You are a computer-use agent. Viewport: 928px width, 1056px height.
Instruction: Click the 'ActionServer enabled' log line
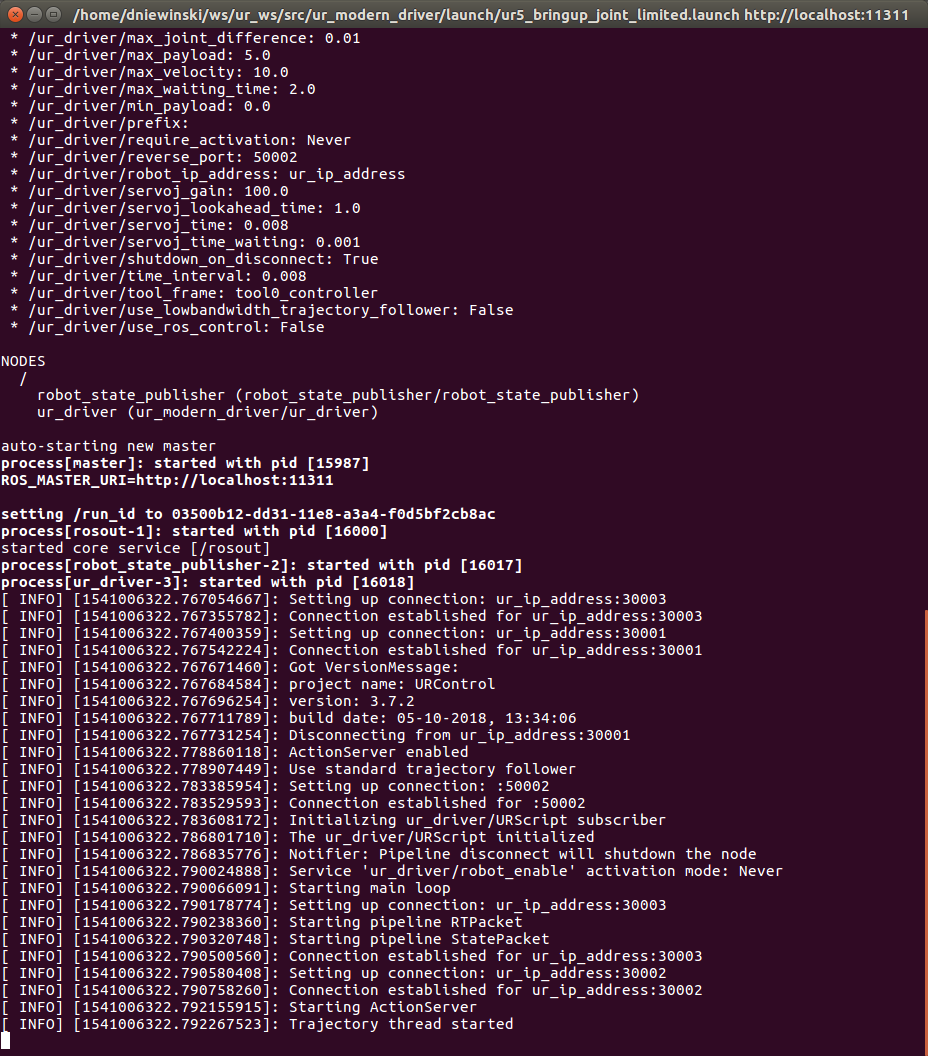[235, 752]
